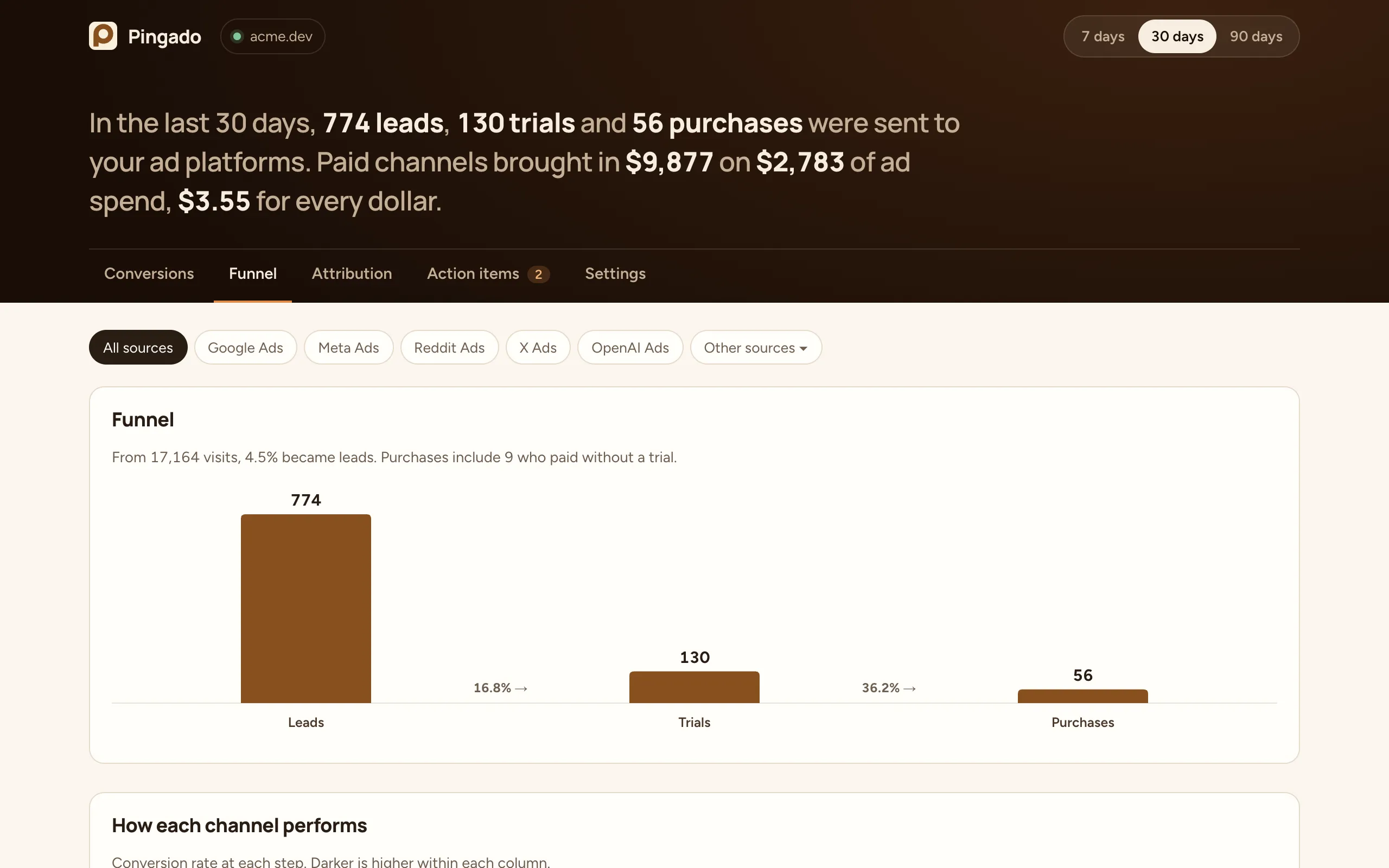Click '$2,783' in the summary headline
The height and width of the screenshot is (868, 1389).
pyautogui.click(x=800, y=162)
